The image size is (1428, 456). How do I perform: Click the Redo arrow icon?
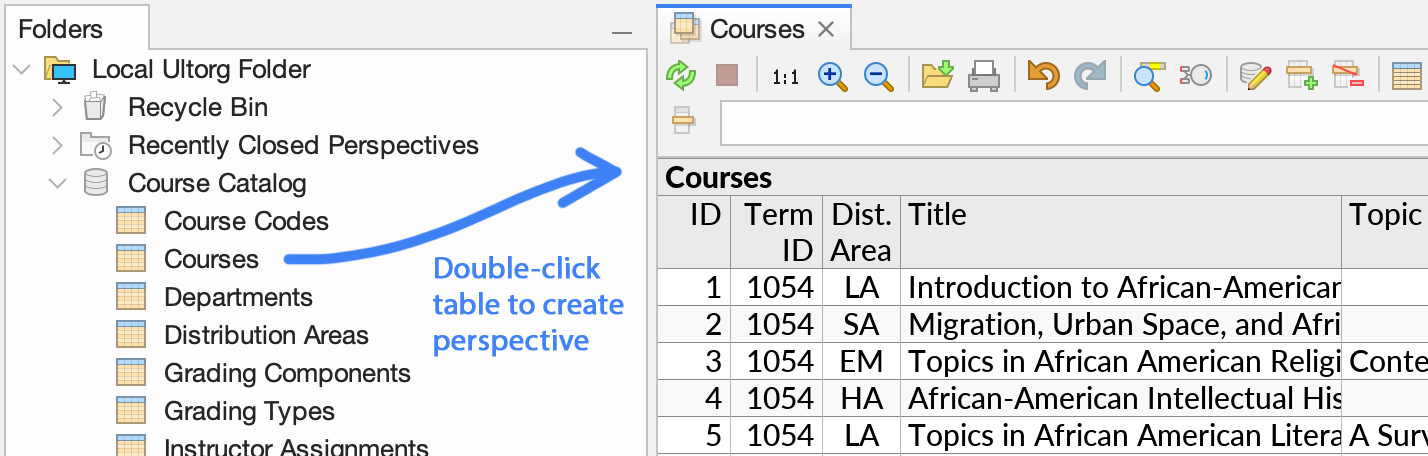click(x=1090, y=75)
